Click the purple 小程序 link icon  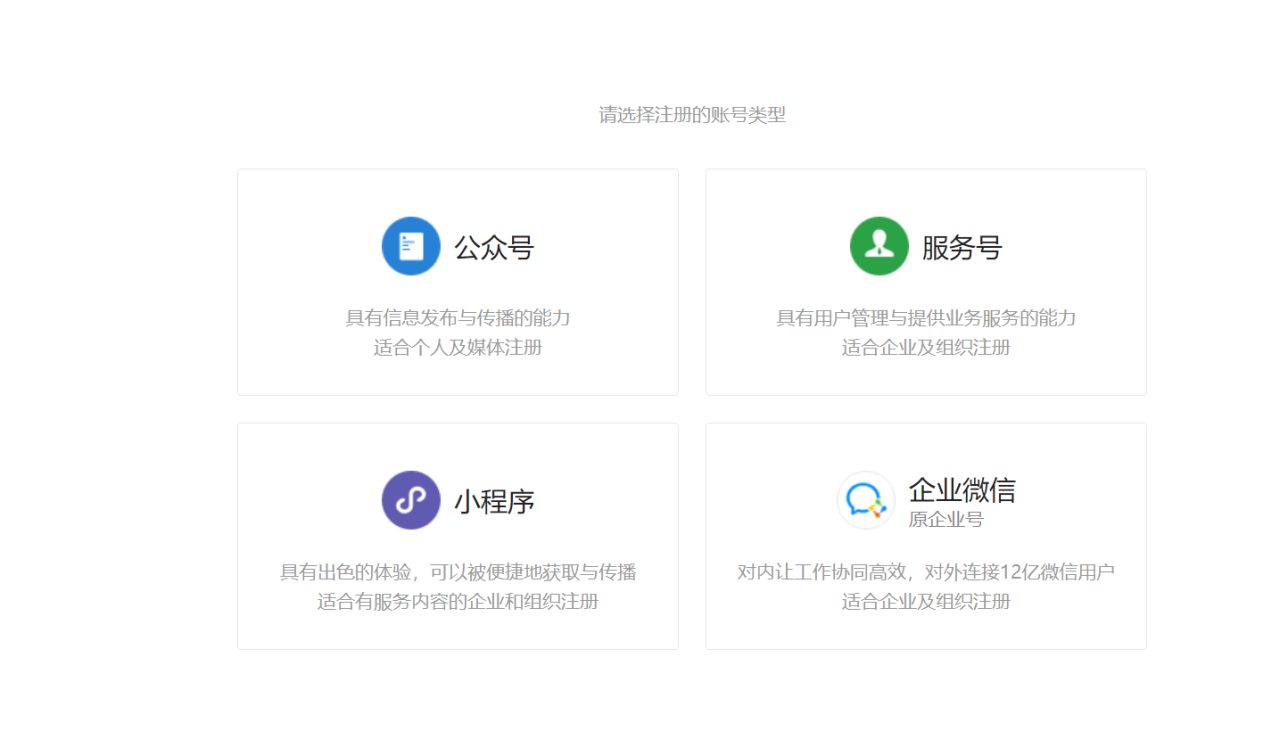coord(411,500)
